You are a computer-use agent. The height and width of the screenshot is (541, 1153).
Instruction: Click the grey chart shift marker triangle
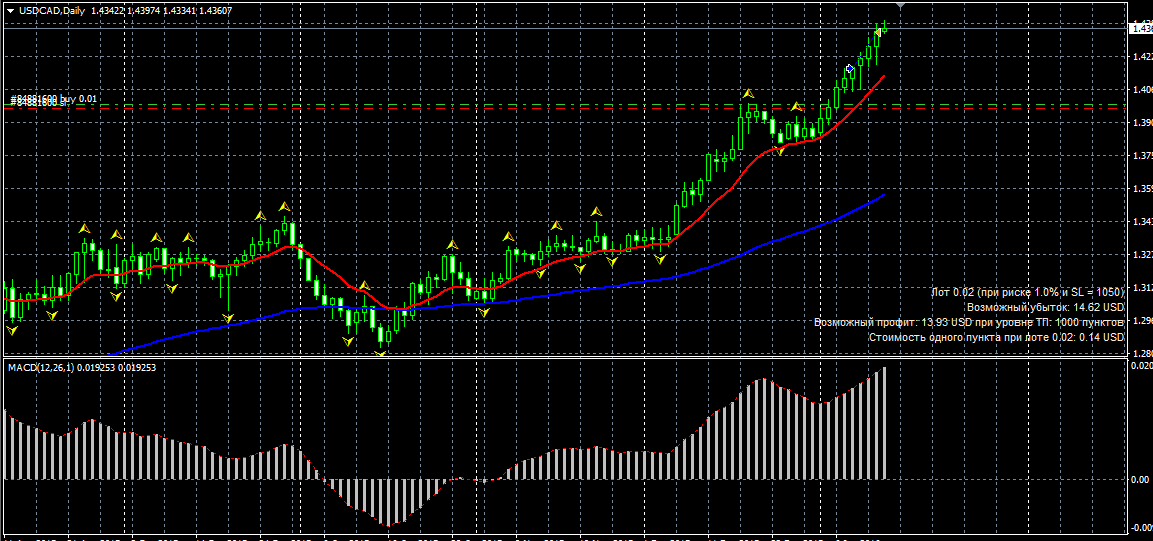pos(902,6)
